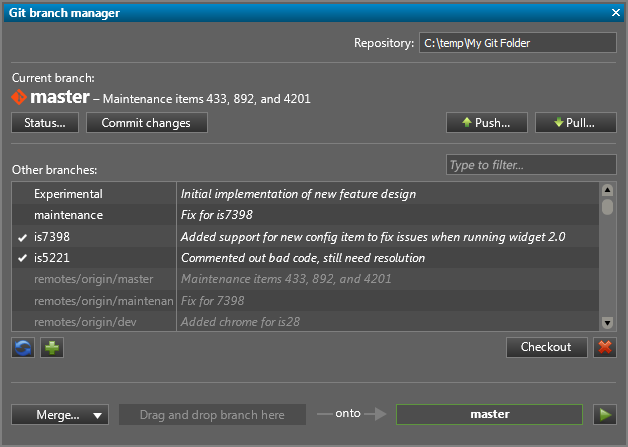Click the branch list scroll up arrow
Viewport: 628px width, 447px height.
point(607,190)
